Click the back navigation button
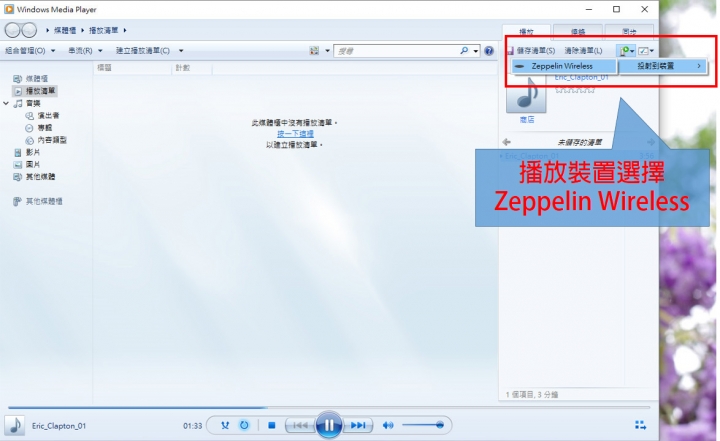Viewport: 720px width, 441px height. [12, 30]
